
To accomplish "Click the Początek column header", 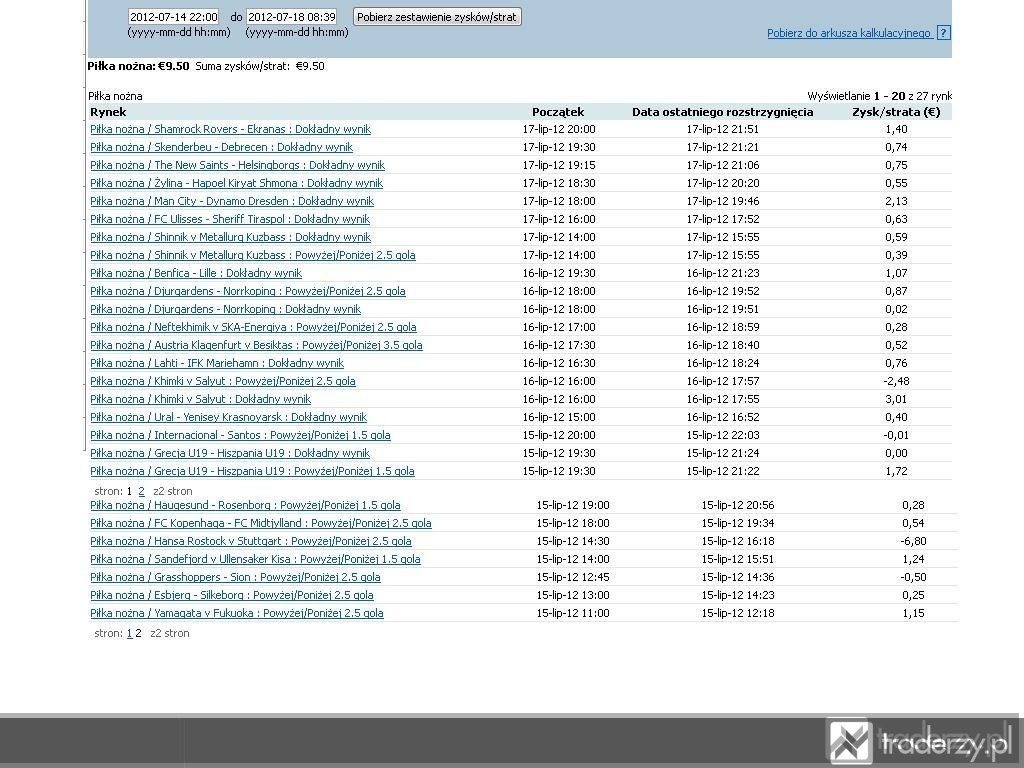I will click(x=558, y=112).
